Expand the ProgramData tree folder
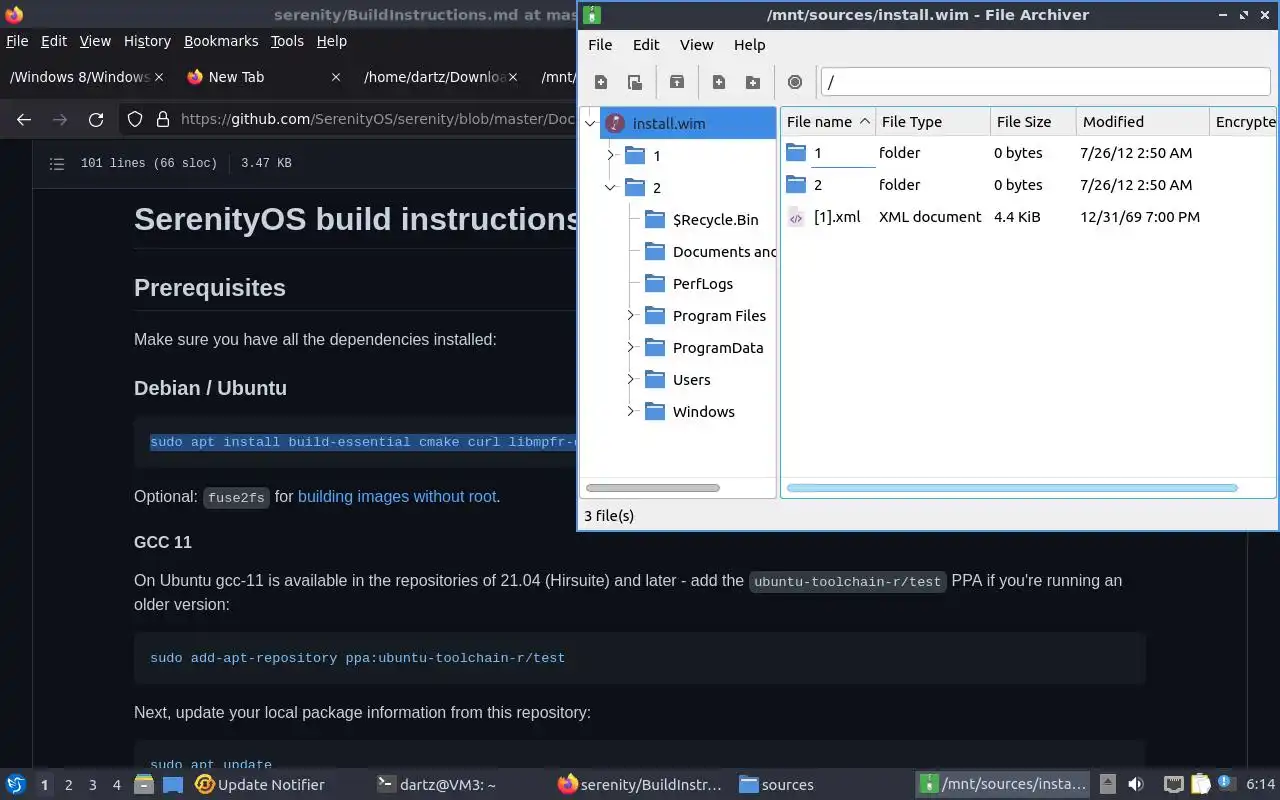This screenshot has width=1280, height=800. coord(631,348)
